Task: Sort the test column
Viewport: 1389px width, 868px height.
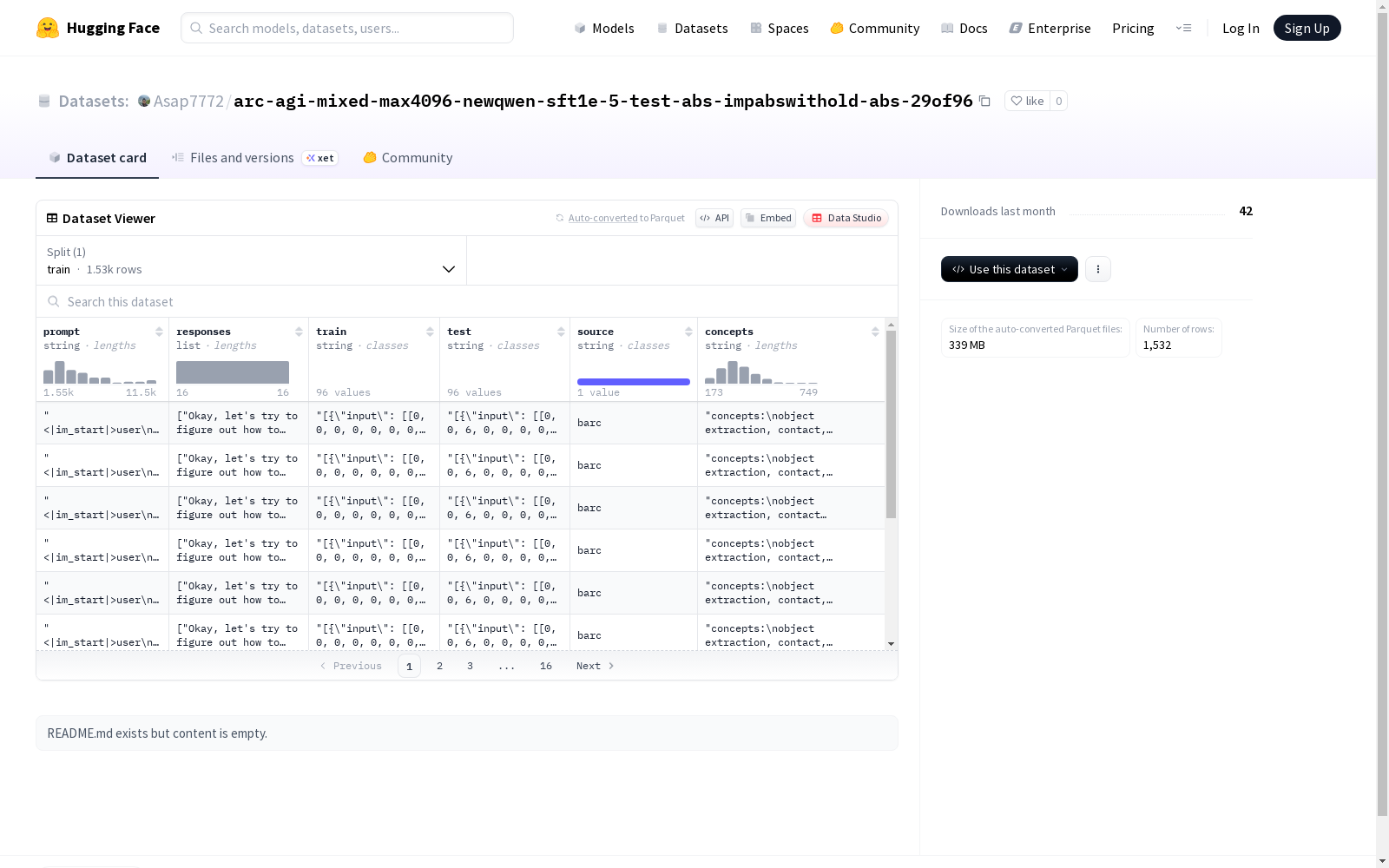Action: [561, 332]
